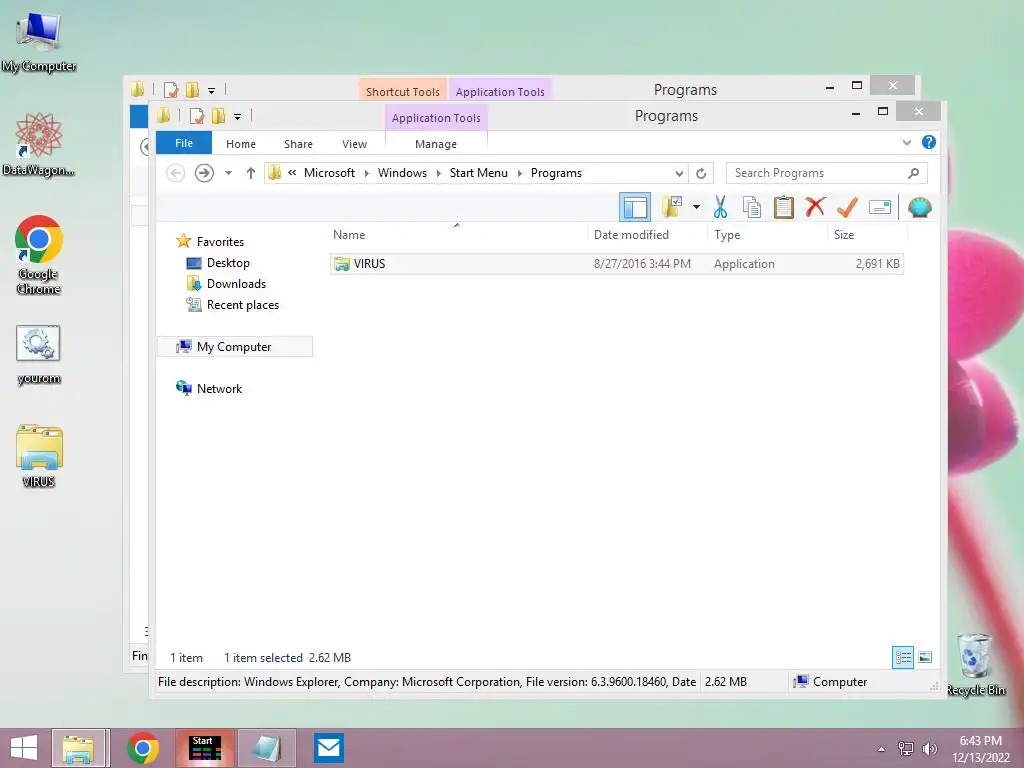Expand the folder options dropdown arrow

[696, 208]
